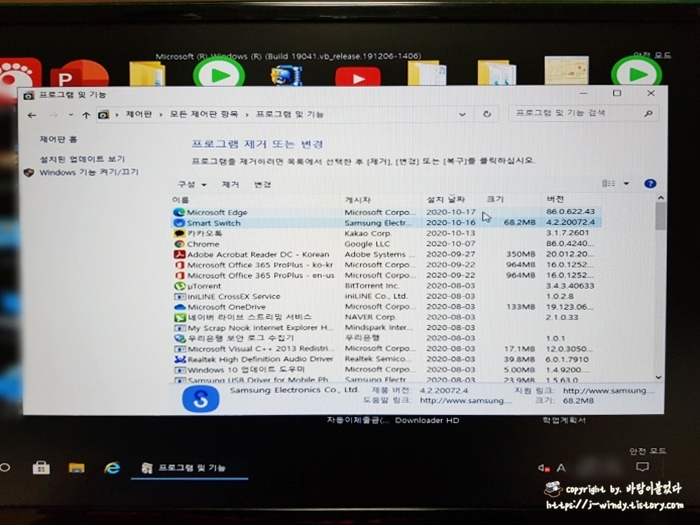Sort by 버전 column header

[555, 199]
